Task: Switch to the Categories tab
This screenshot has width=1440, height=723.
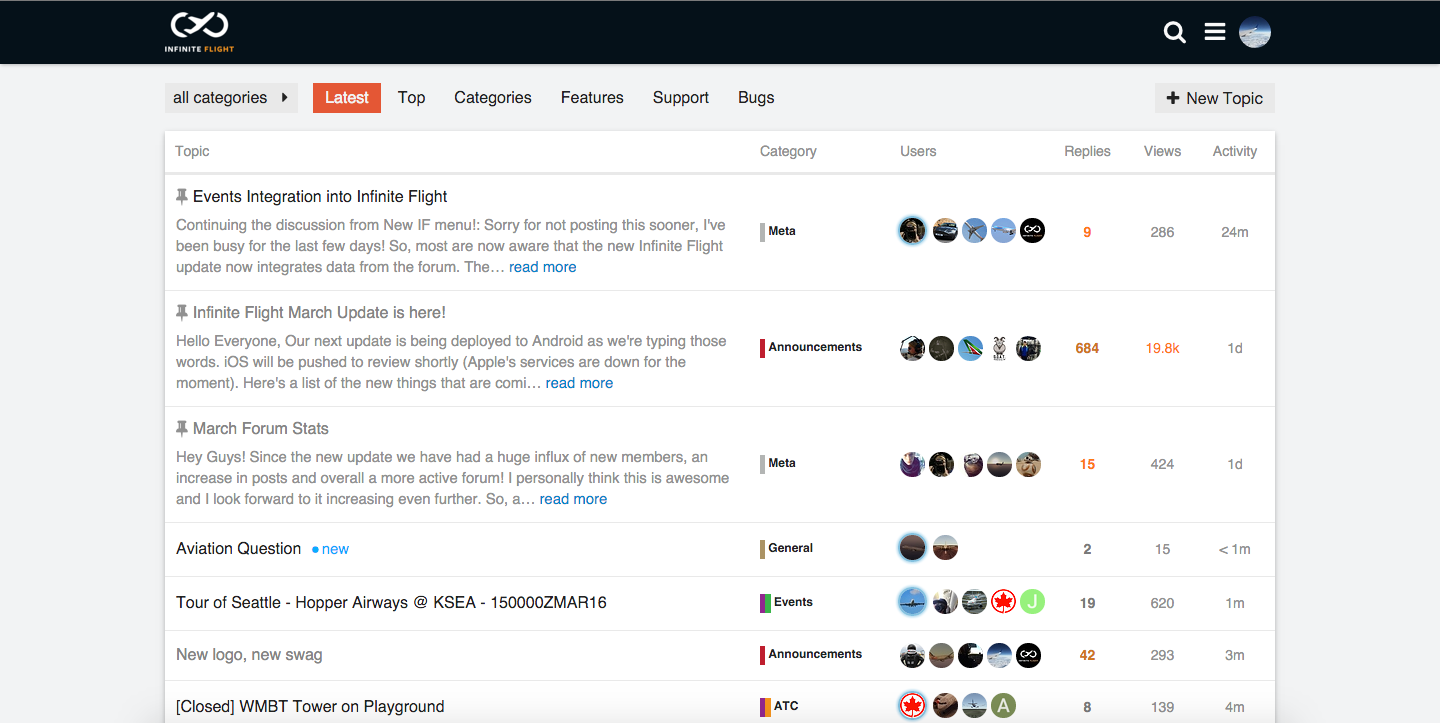Action: (x=493, y=98)
